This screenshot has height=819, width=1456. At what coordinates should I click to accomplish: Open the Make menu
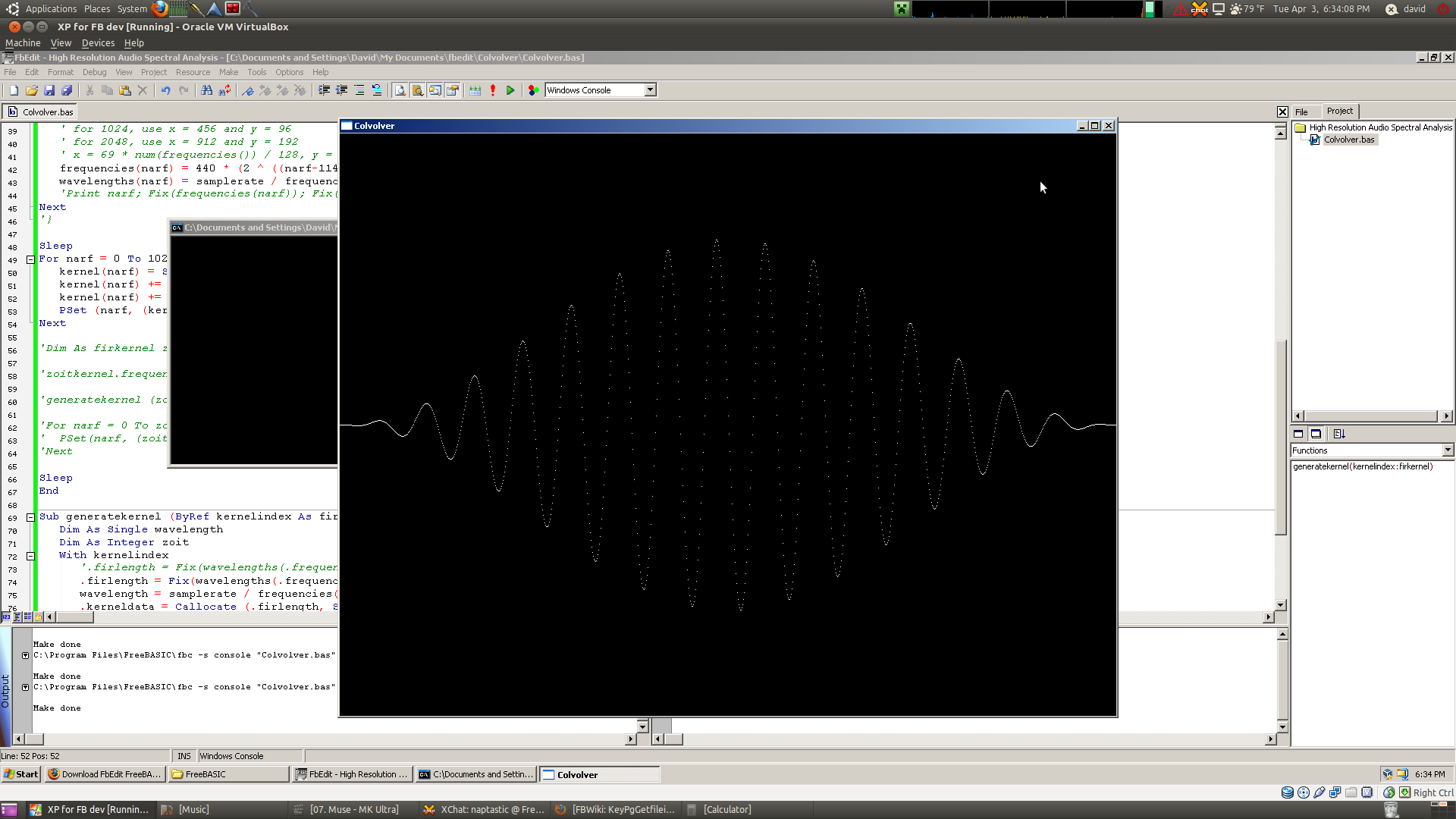tap(228, 73)
